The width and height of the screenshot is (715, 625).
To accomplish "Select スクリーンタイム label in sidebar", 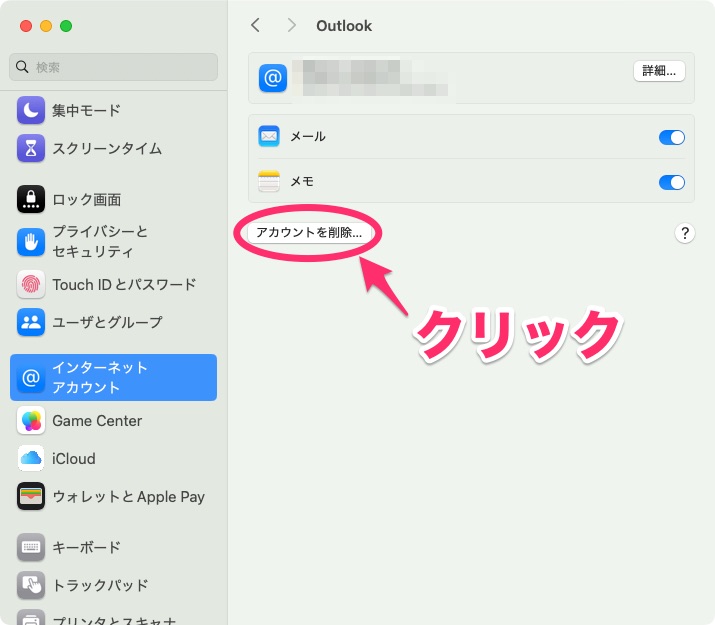I will point(107,148).
